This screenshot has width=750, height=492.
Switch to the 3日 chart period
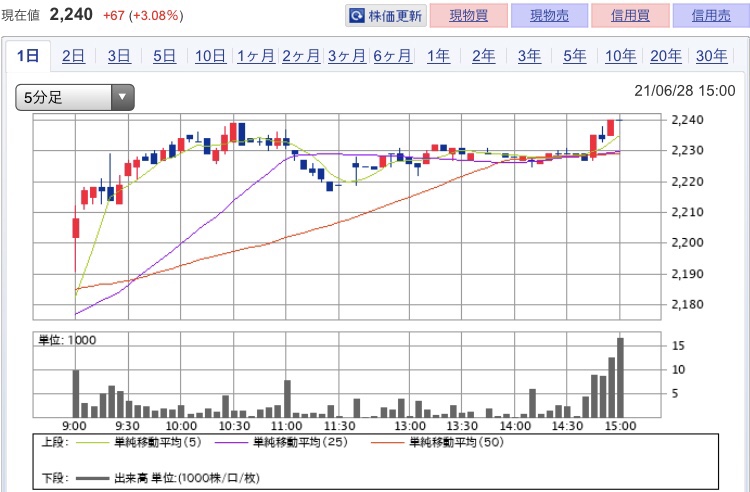click(119, 56)
